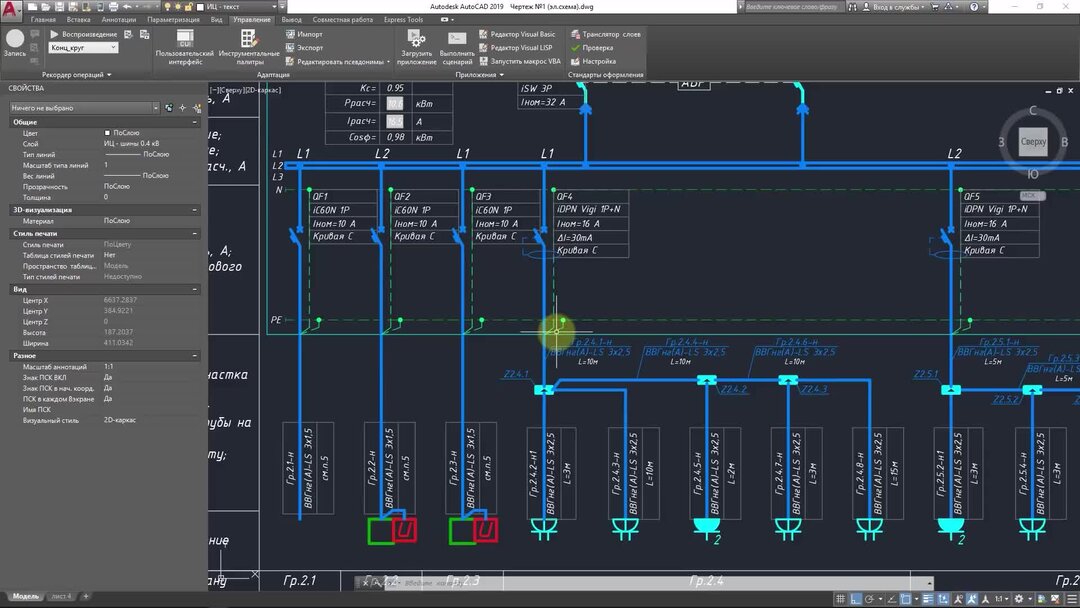Collapse the Разное properties section
This screenshot has width=1080, height=608.
(195, 356)
